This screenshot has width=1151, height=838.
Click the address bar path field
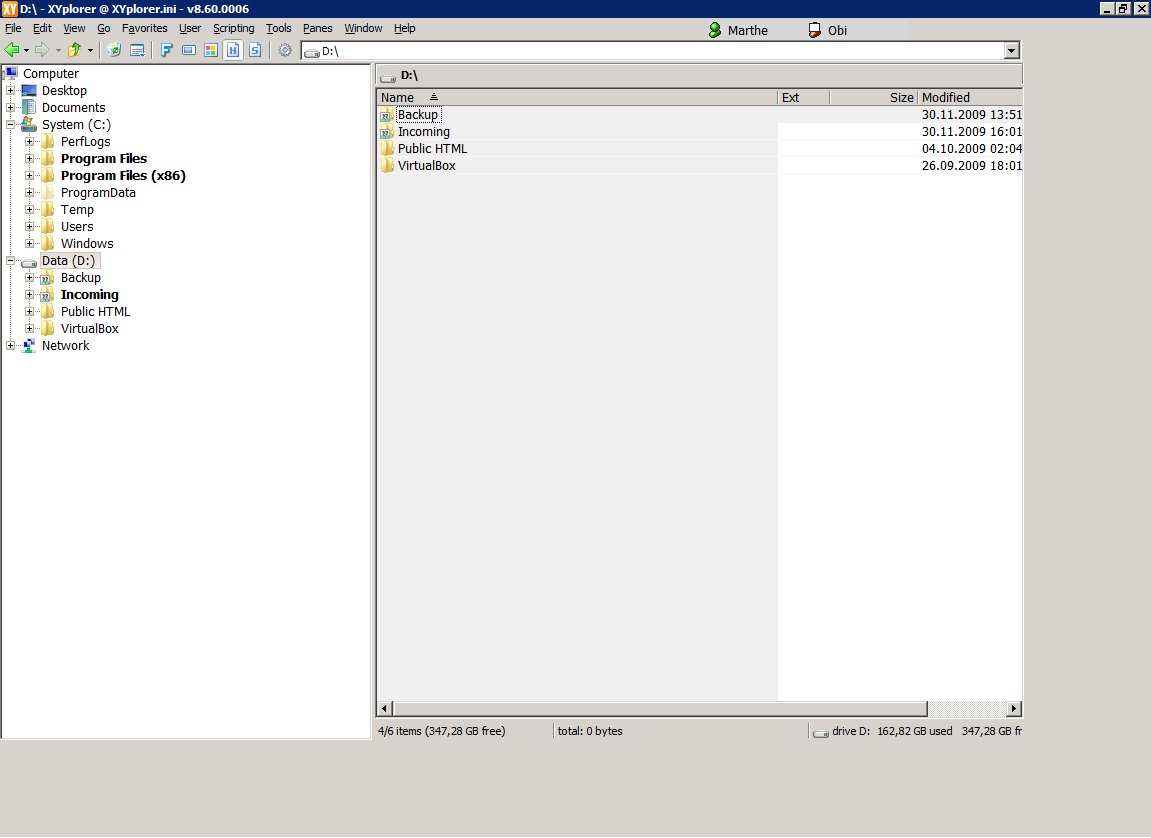tap(653, 51)
